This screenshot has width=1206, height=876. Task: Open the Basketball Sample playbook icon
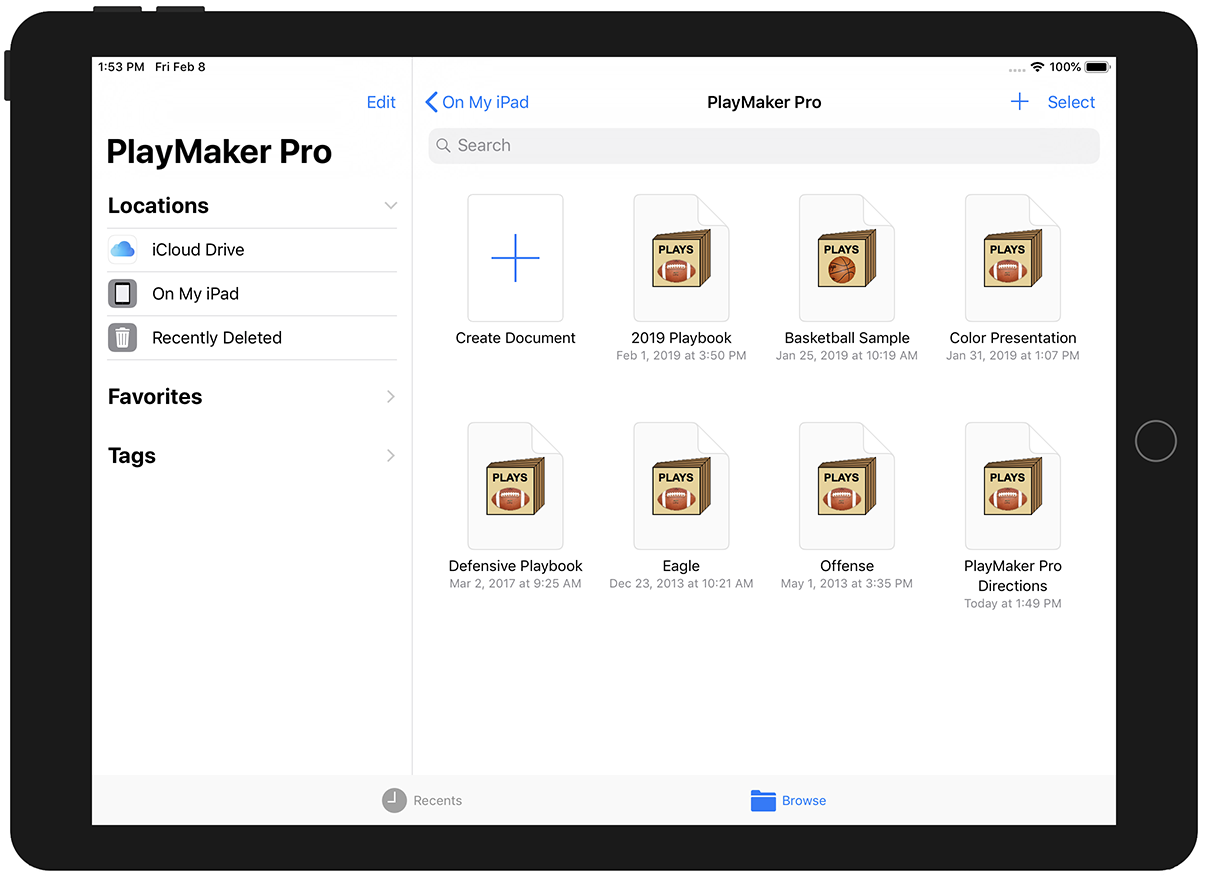(846, 259)
